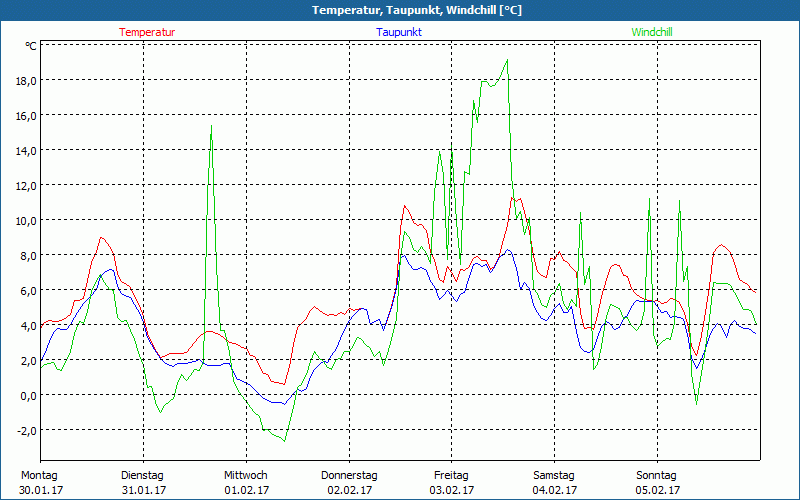This screenshot has width=800, height=500.
Task: Click the 03.02.17 date label
Action: pyautogui.click(x=452, y=490)
